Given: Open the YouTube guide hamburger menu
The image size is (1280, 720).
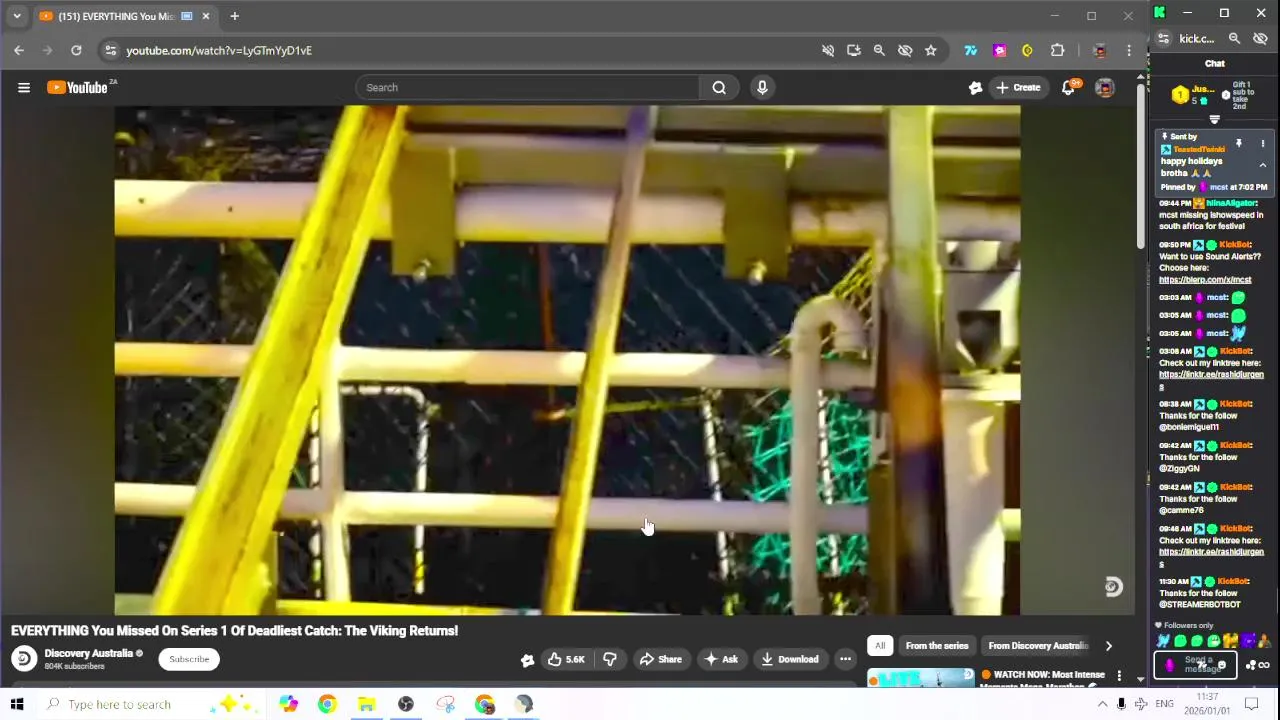Looking at the screenshot, I should coord(24,87).
